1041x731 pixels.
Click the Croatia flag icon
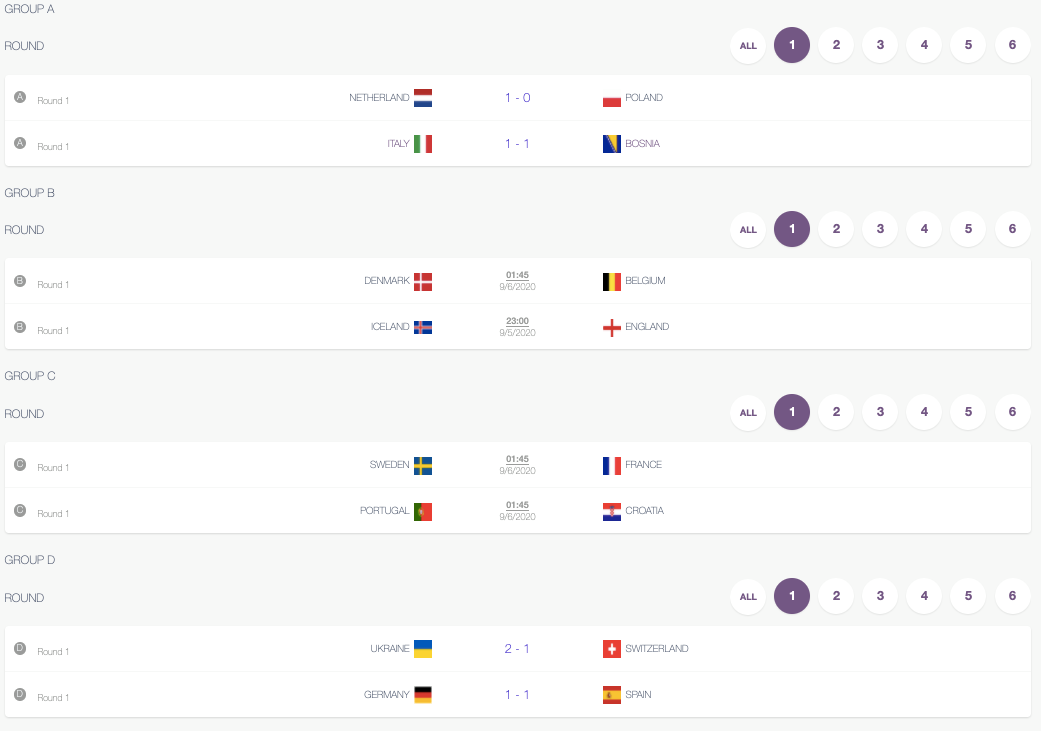point(611,511)
